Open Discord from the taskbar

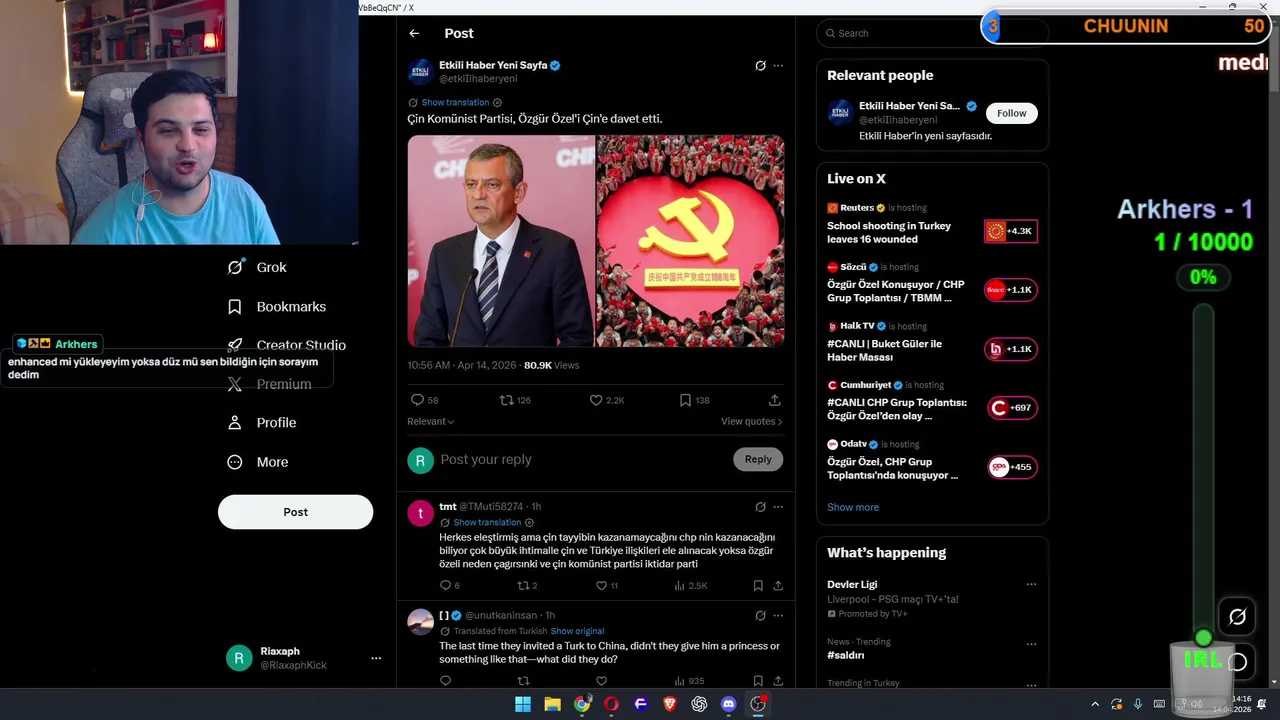pyautogui.click(x=729, y=704)
